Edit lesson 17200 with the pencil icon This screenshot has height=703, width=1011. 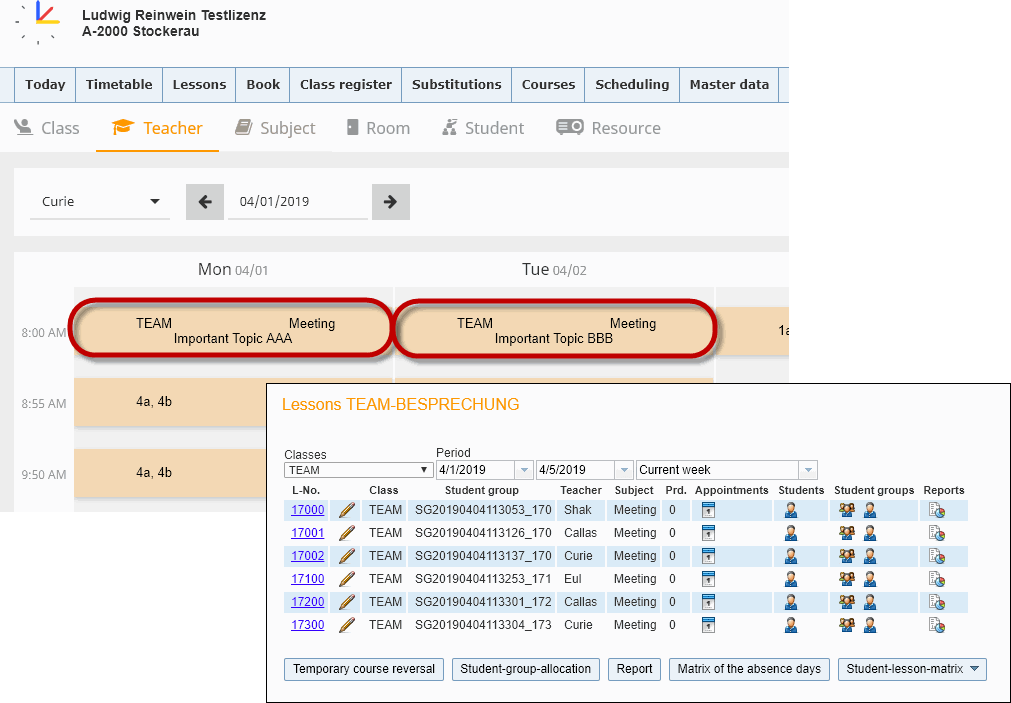tap(347, 602)
